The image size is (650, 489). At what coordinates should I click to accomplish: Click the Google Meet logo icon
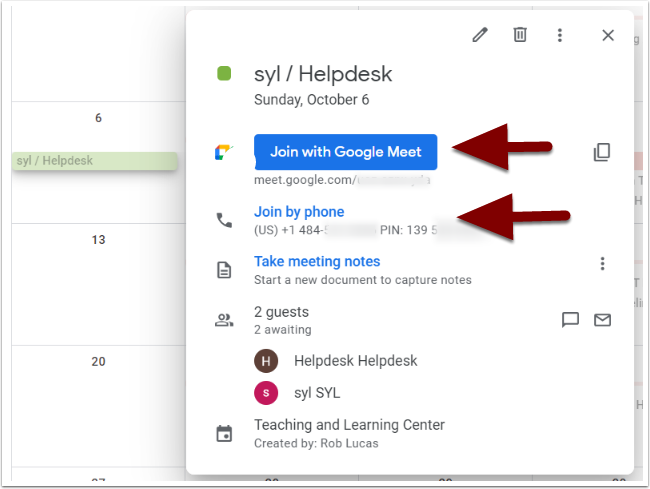224,152
